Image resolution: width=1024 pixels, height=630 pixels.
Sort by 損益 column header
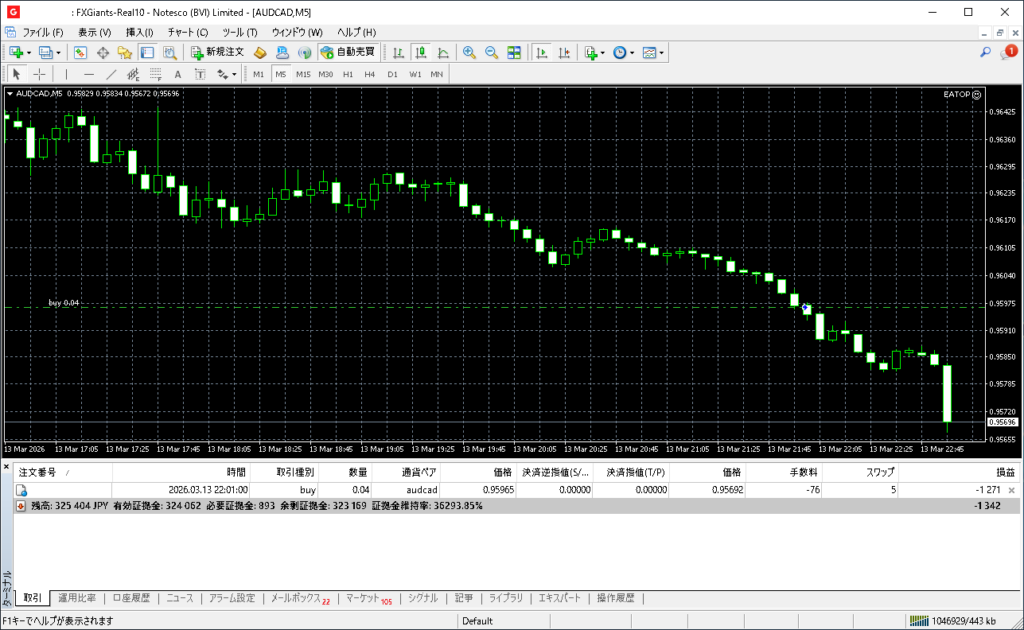tap(1004, 472)
